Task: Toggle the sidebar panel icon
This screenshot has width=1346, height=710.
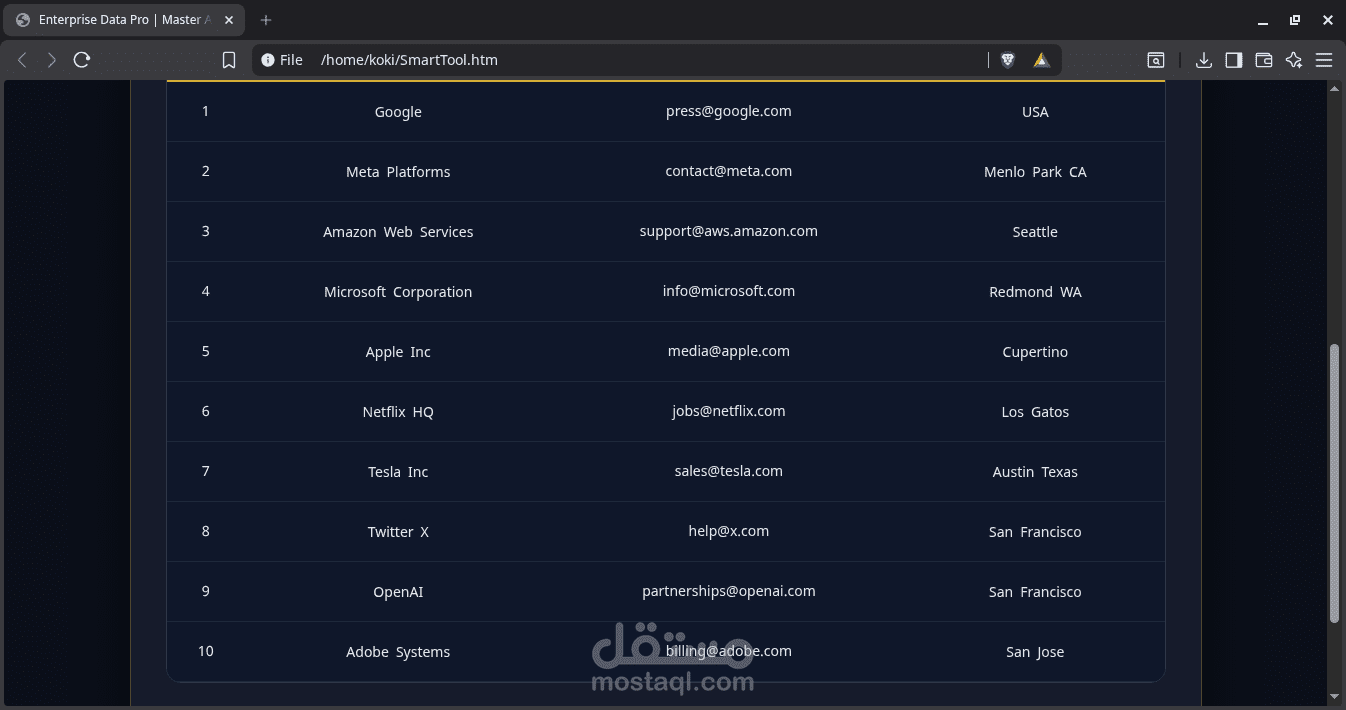Action: [1234, 60]
